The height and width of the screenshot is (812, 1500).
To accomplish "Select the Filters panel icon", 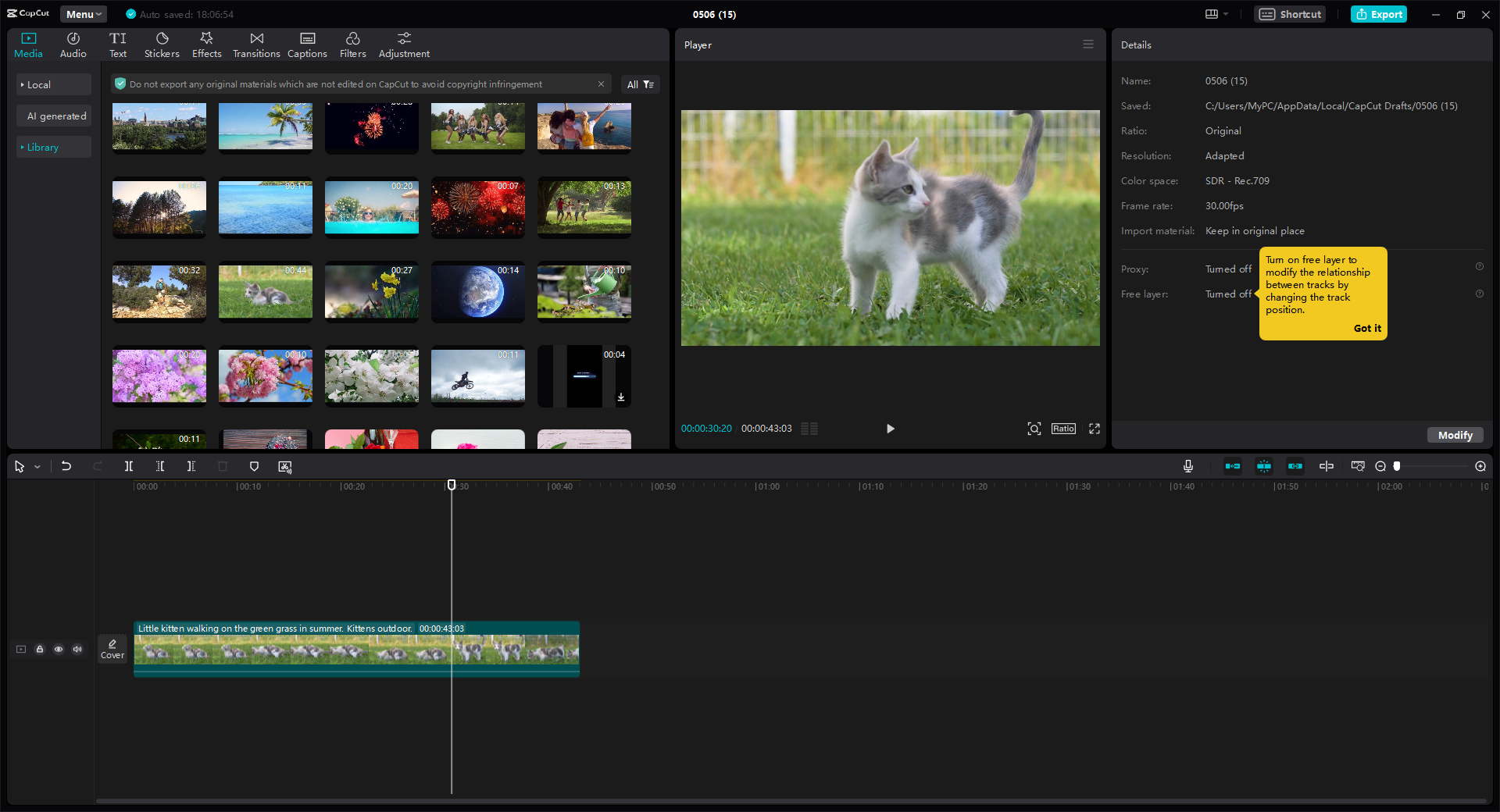I will [x=352, y=44].
